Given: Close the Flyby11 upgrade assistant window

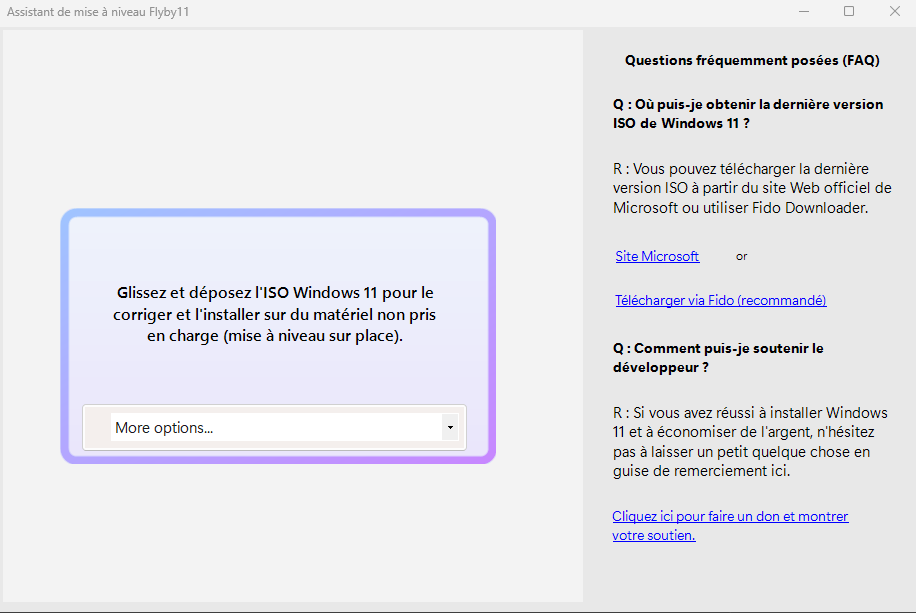Looking at the screenshot, I should point(894,12).
